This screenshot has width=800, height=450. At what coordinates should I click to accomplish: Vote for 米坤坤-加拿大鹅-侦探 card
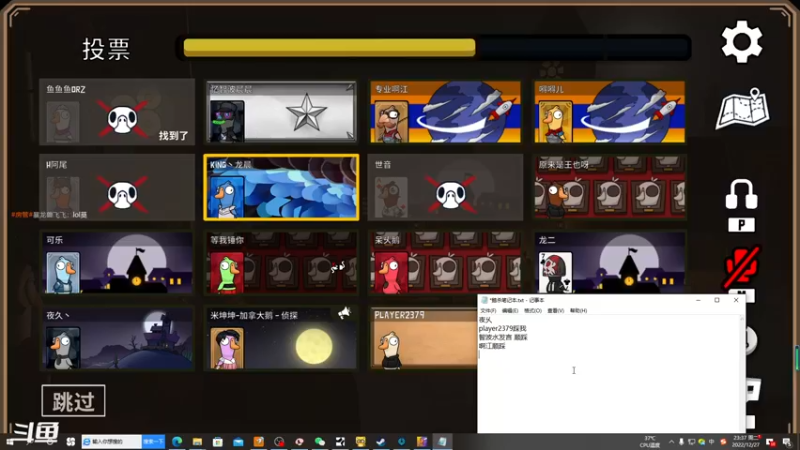pos(281,338)
